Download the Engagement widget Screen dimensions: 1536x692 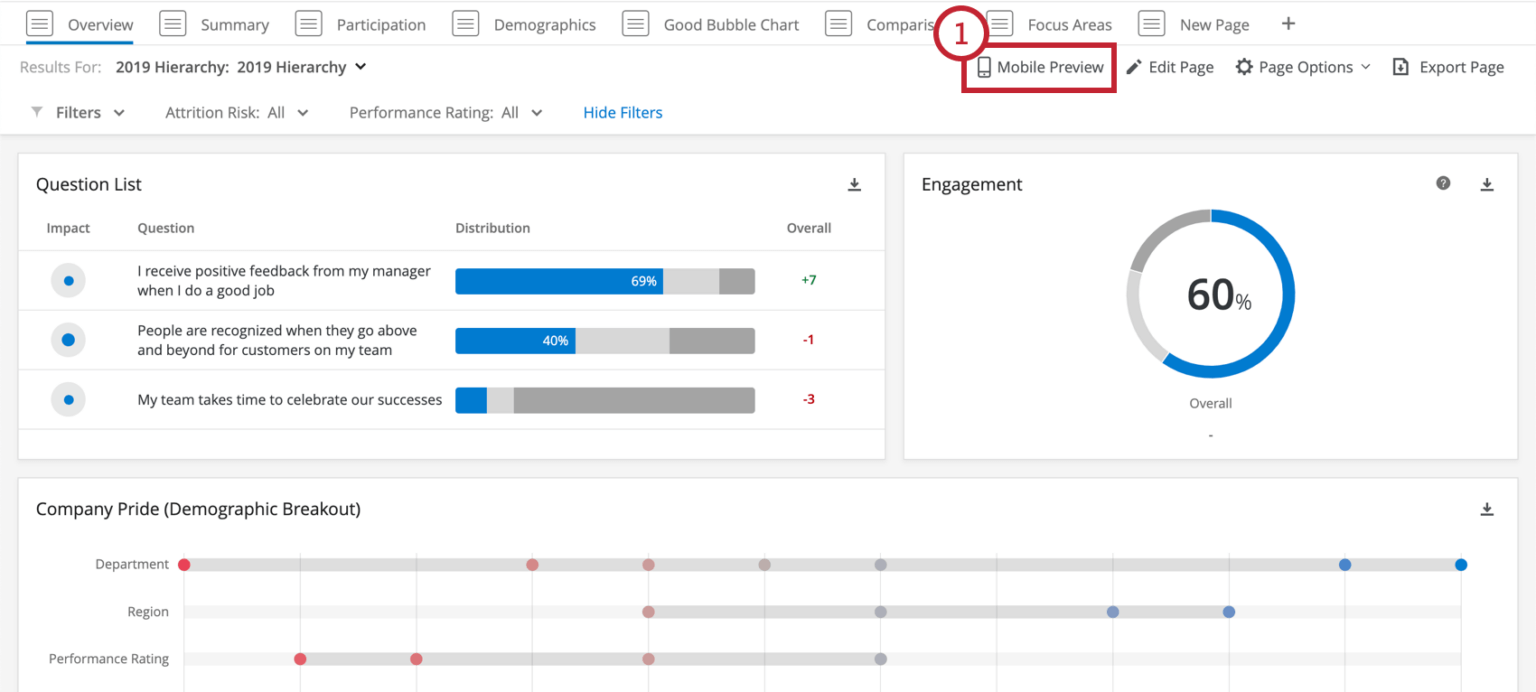tap(1487, 185)
